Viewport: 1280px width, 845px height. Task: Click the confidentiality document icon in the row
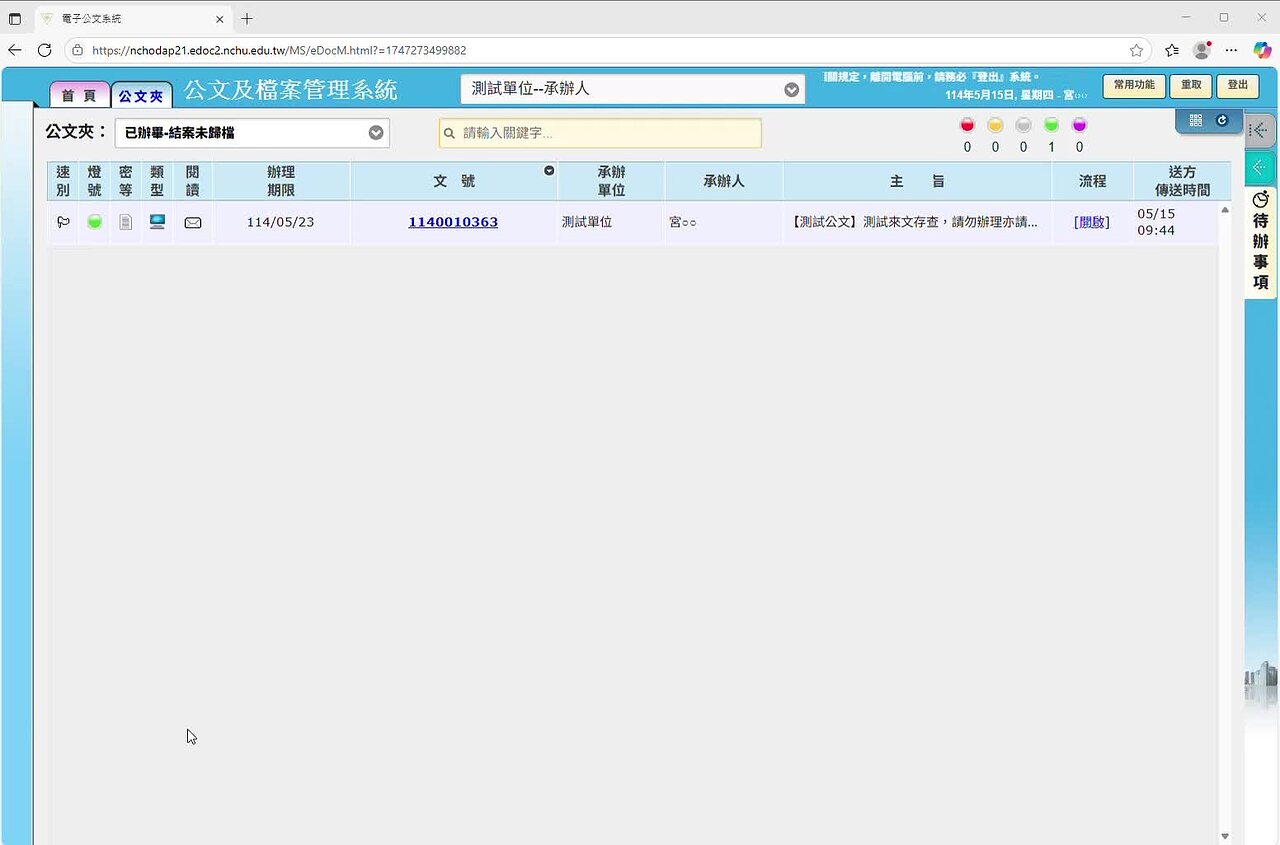coord(125,222)
